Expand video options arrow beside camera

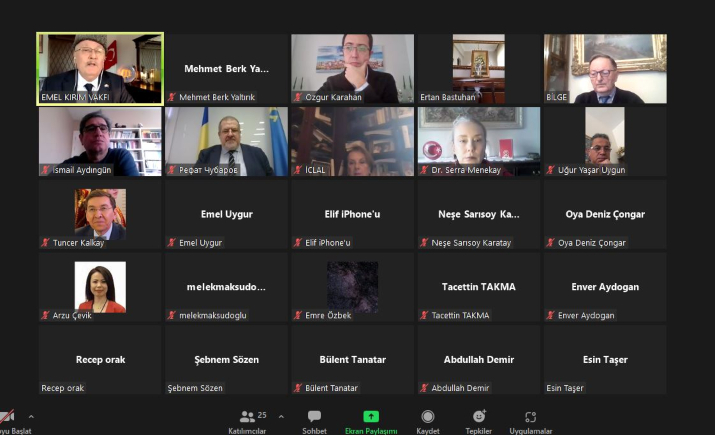(x=31, y=416)
